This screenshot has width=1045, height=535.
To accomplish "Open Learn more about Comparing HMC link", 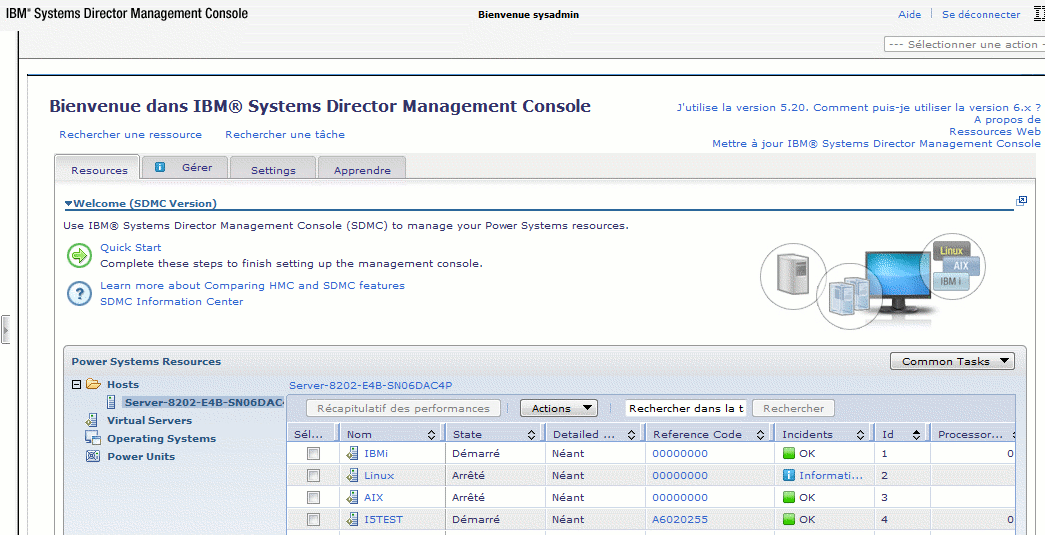I will [x=253, y=286].
